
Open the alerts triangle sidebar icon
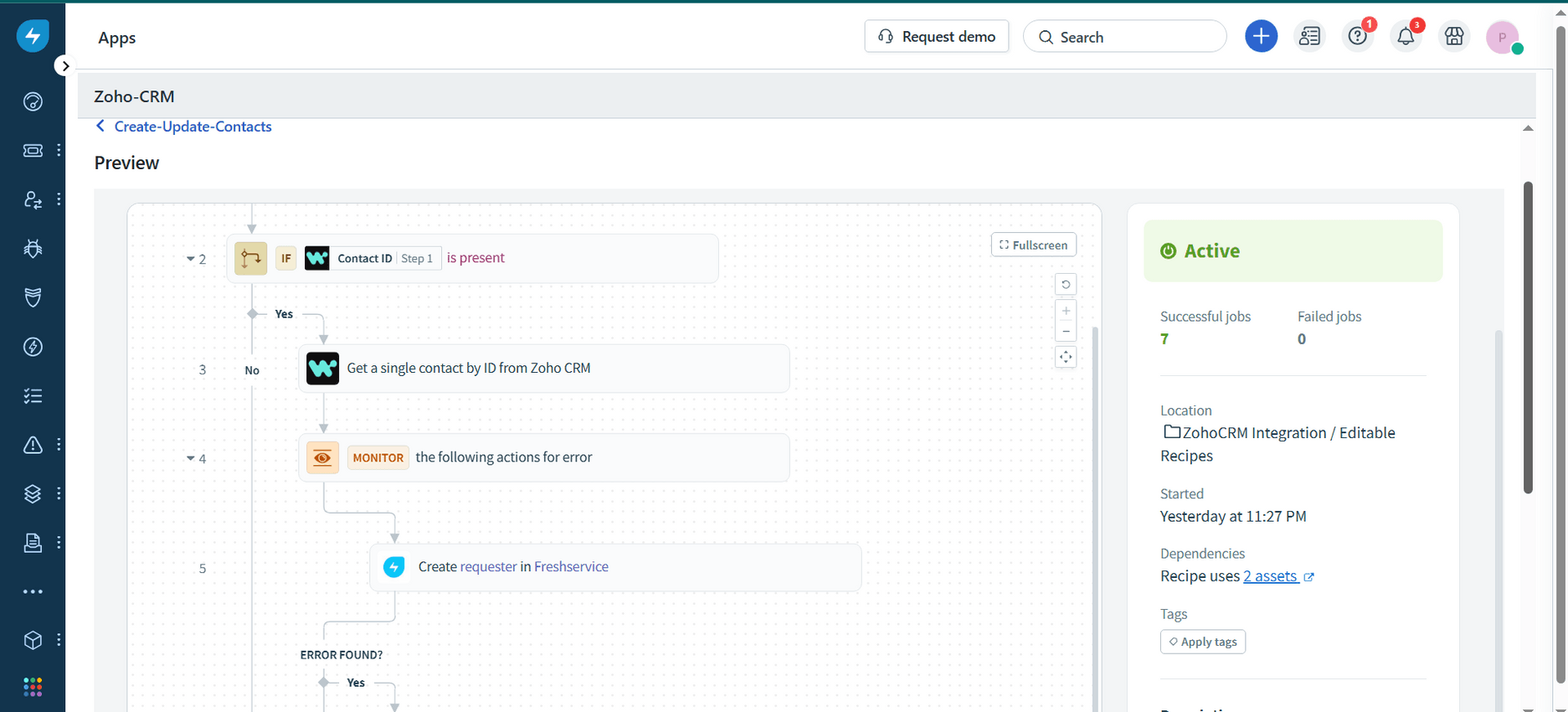(x=33, y=445)
